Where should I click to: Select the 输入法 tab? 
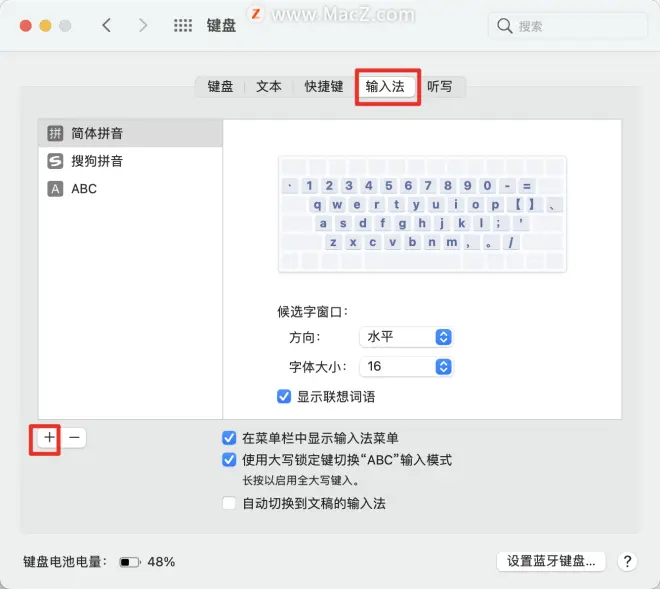pyautogui.click(x=385, y=87)
